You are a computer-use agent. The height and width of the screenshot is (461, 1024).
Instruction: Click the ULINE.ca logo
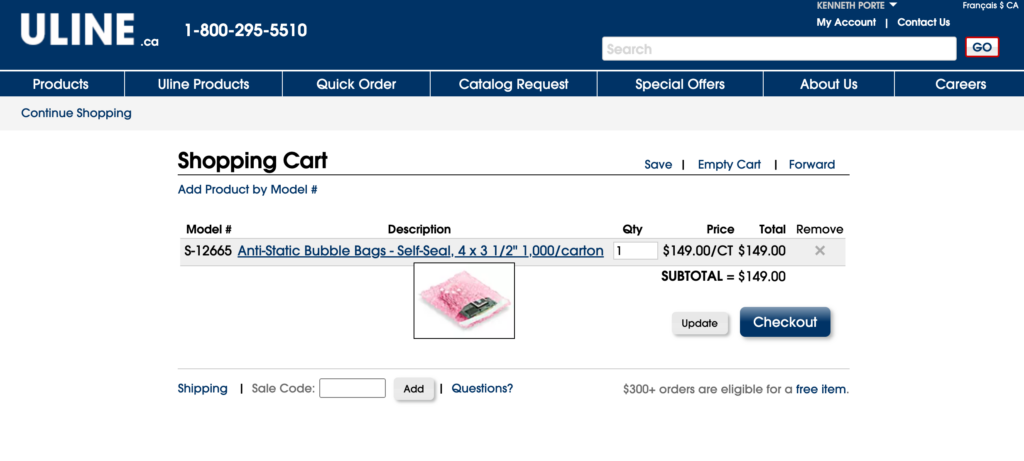89,30
